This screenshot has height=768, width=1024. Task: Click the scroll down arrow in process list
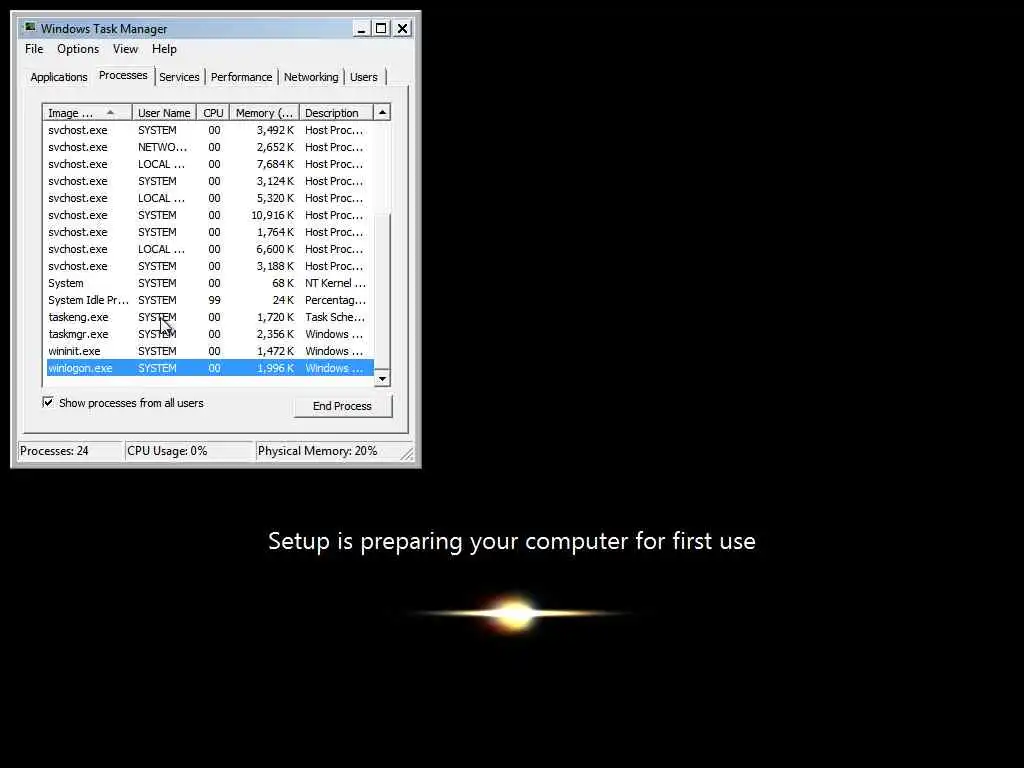click(x=382, y=378)
